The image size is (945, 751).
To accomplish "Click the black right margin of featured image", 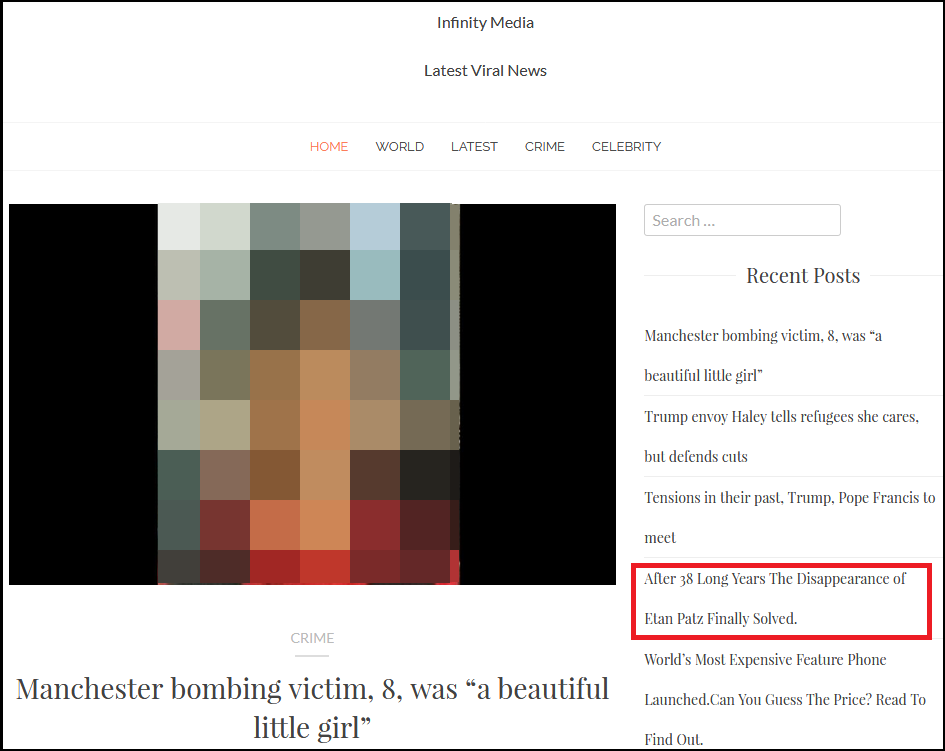I will [538, 394].
